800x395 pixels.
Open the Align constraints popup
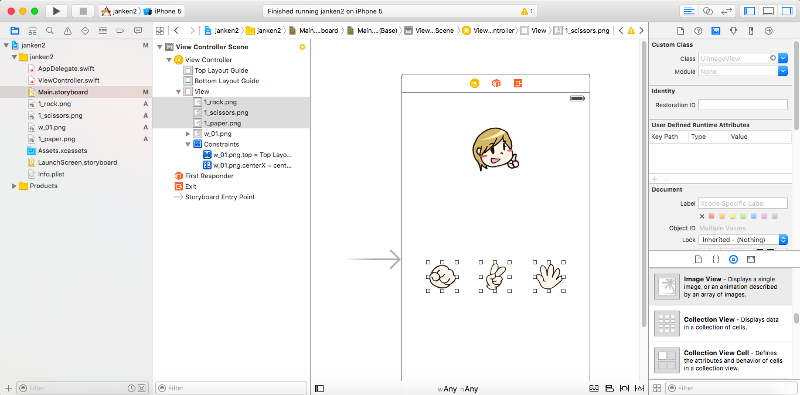click(x=609, y=388)
